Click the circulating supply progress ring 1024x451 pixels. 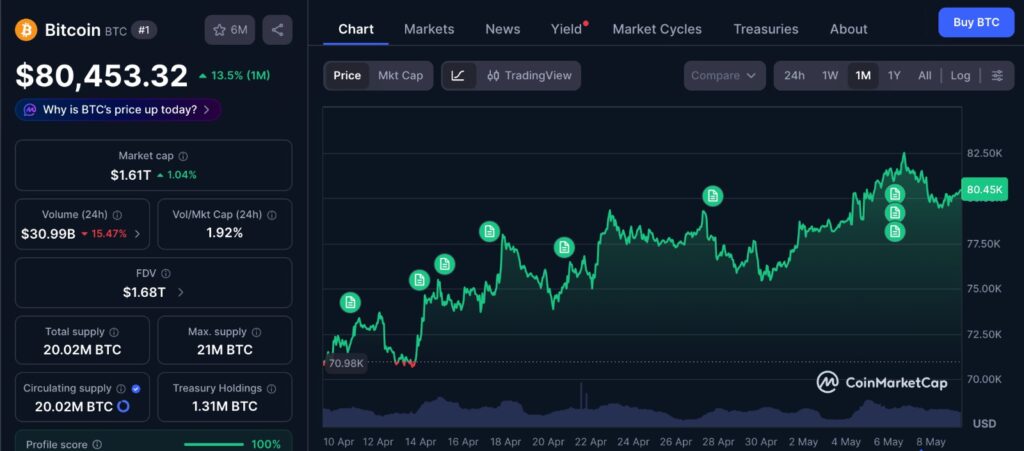coord(123,407)
